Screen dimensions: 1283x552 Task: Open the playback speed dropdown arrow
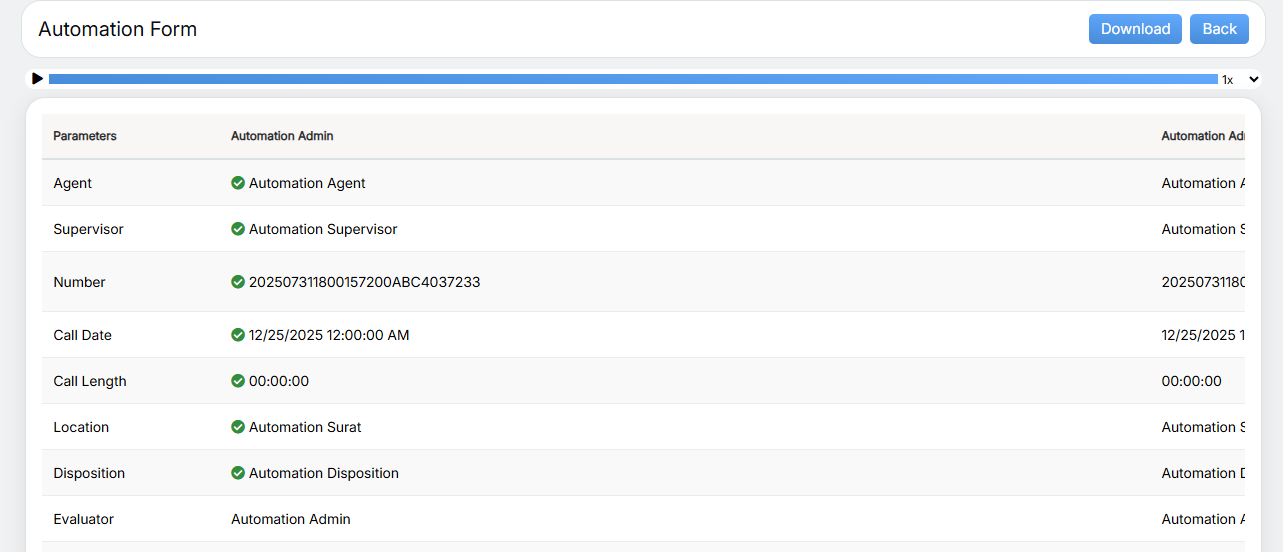(1254, 79)
